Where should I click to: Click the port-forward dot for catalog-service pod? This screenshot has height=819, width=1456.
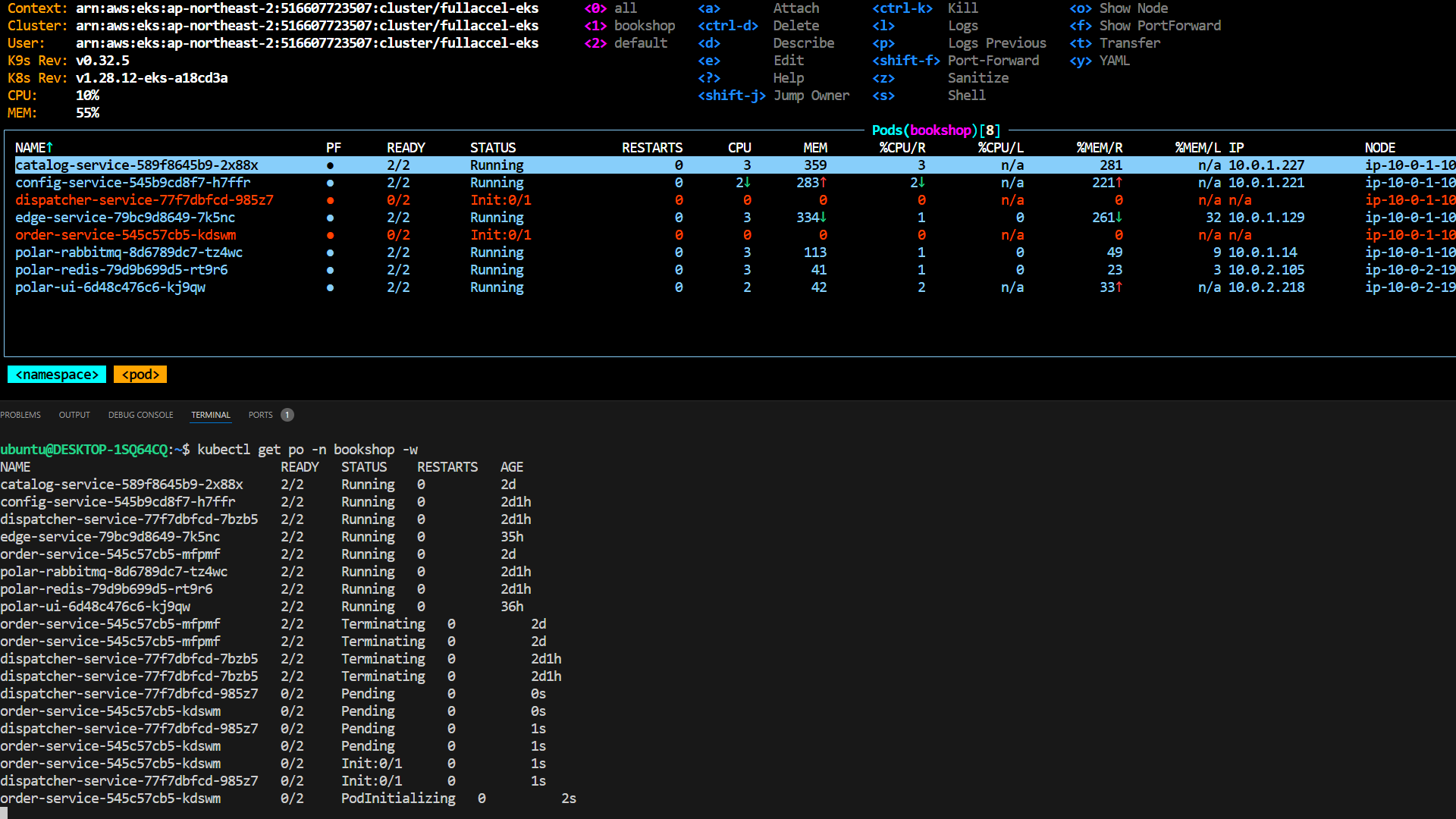pyautogui.click(x=330, y=165)
